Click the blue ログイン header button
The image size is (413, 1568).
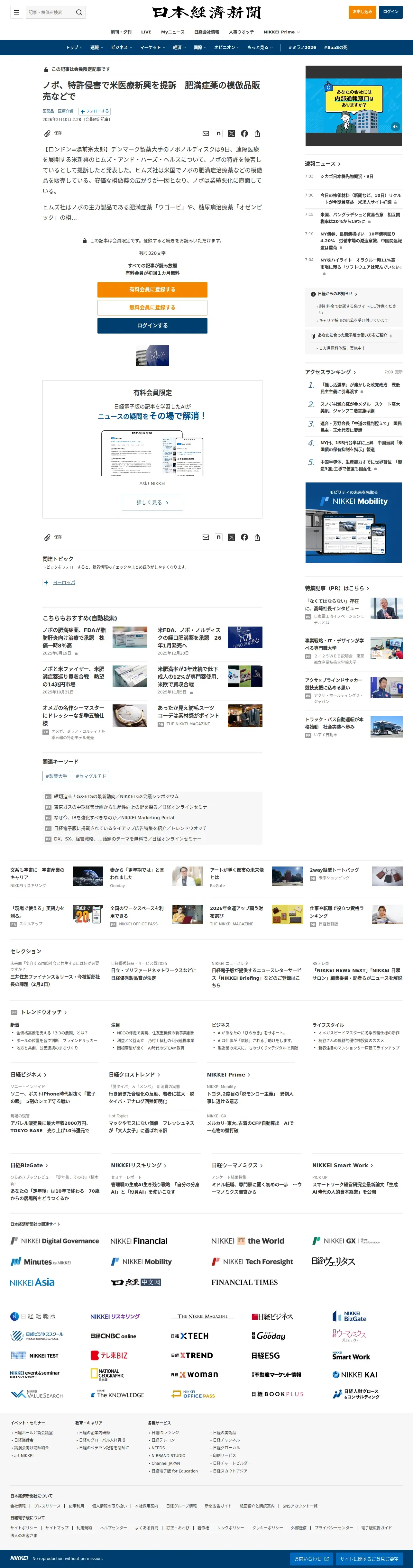390,12
